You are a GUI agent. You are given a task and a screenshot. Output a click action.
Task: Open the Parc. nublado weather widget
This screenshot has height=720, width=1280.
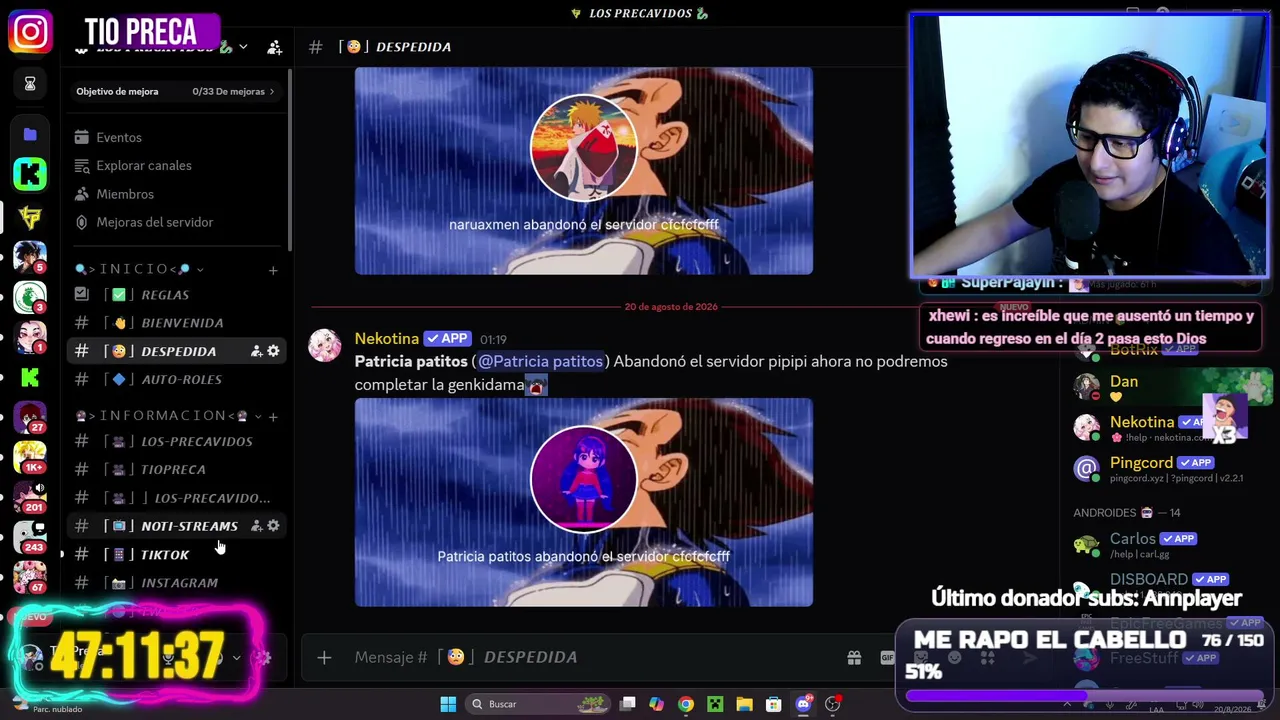pos(50,708)
